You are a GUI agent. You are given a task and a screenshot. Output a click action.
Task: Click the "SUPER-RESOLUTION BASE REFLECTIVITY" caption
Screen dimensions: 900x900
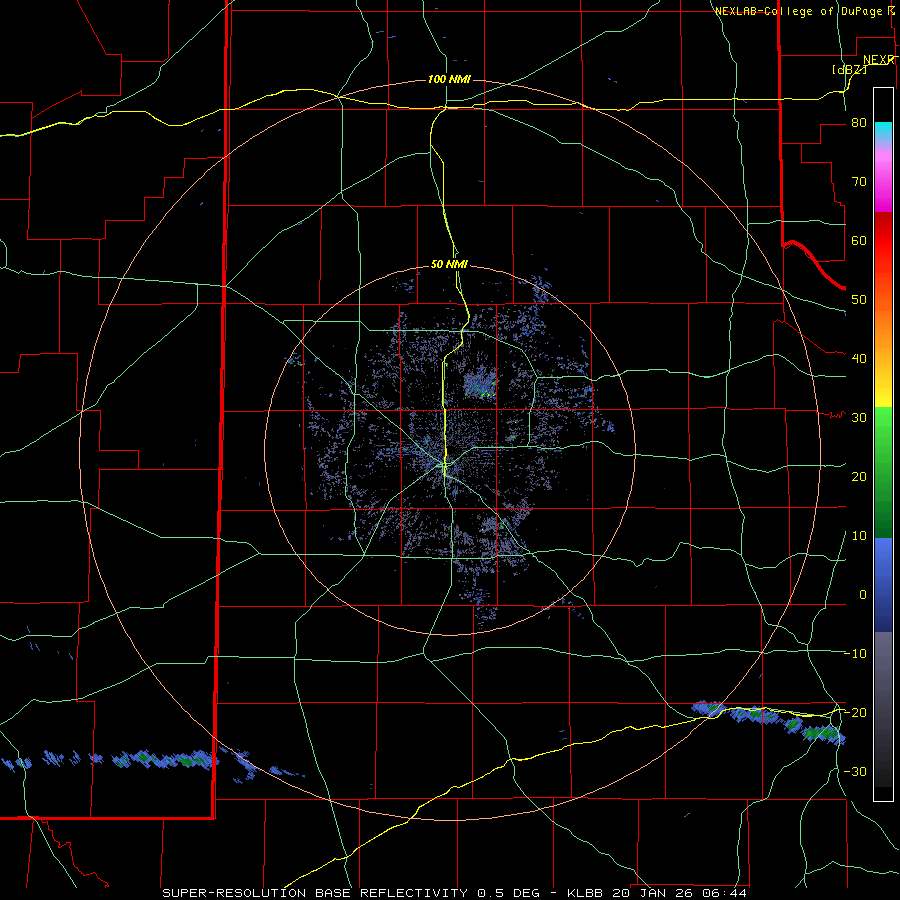tap(315, 893)
